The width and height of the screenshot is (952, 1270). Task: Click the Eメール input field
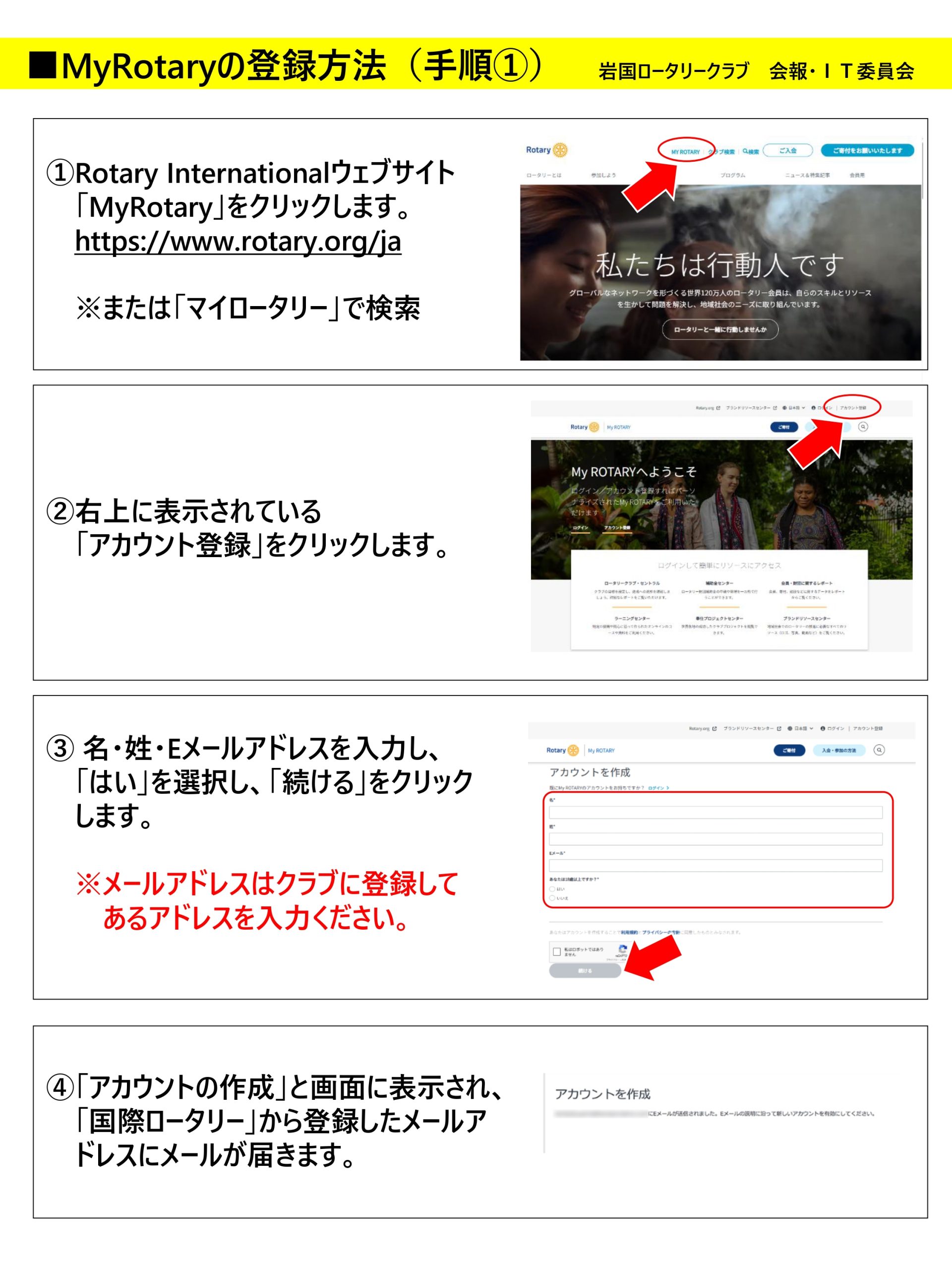[x=715, y=866]
